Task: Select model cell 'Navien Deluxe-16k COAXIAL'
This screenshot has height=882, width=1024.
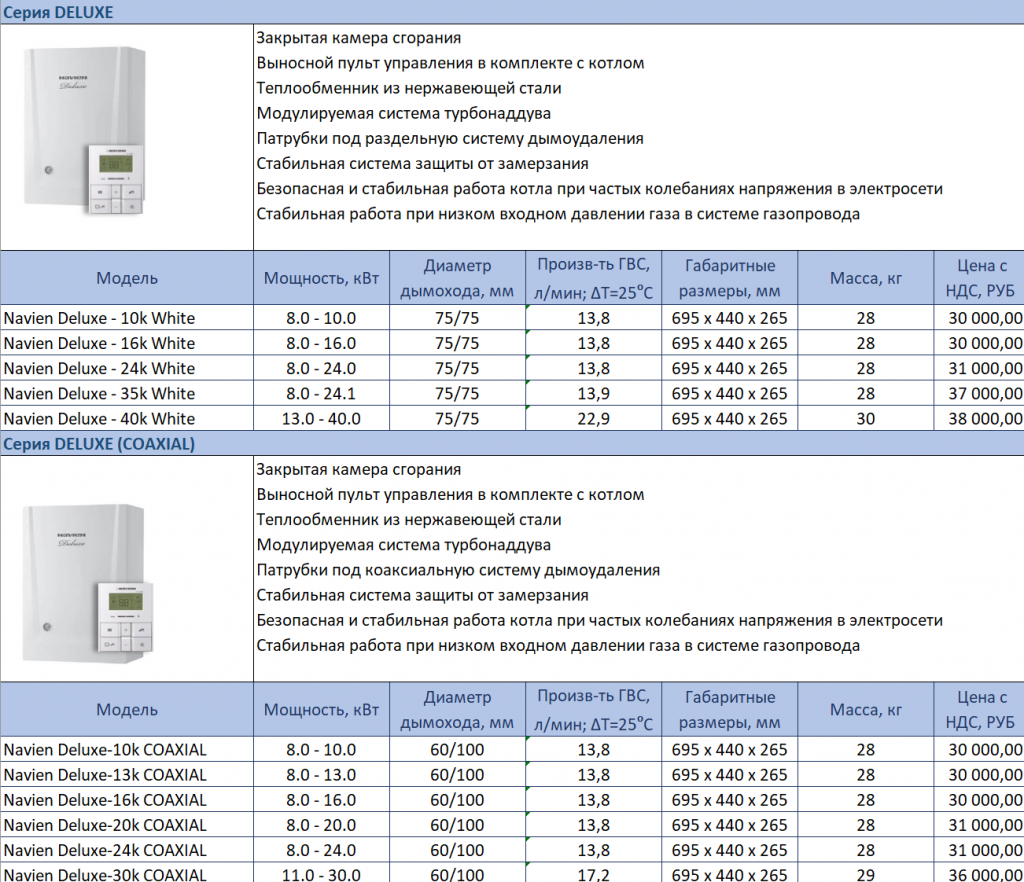Action: pos(127,800)
